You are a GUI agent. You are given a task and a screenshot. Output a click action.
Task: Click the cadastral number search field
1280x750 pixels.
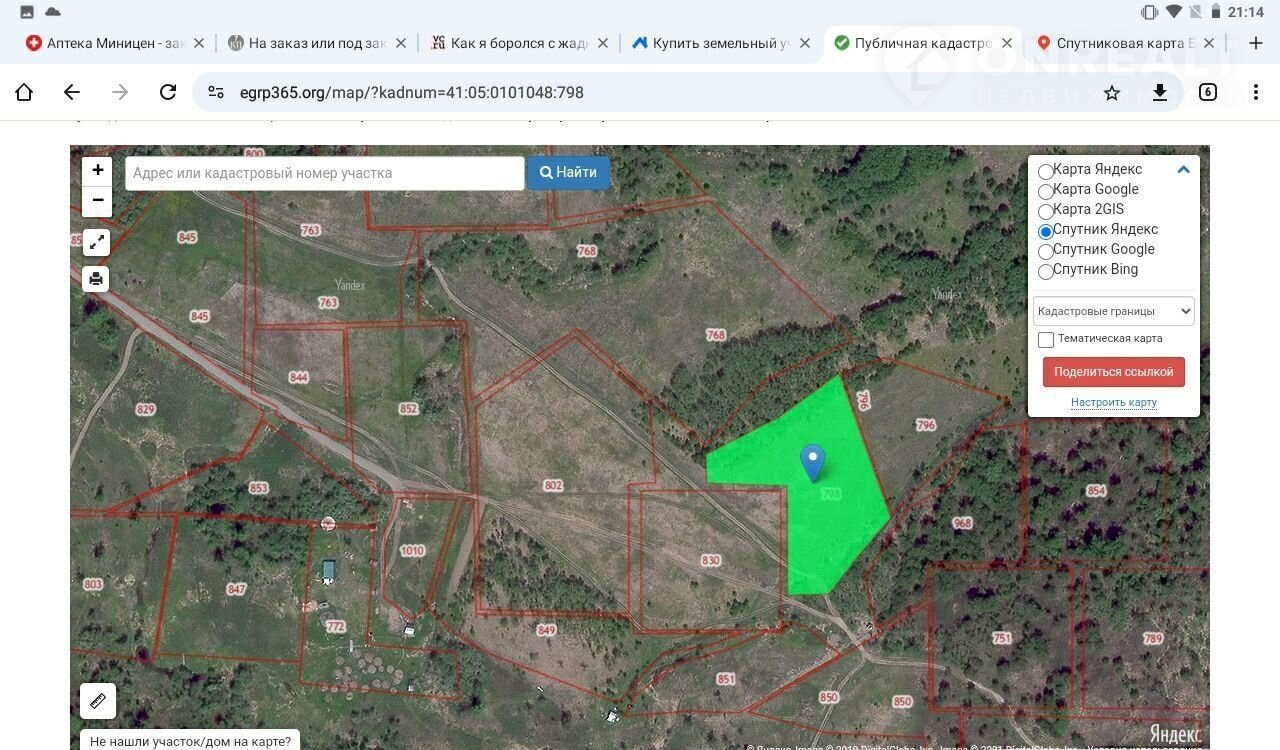pos(324,173)
